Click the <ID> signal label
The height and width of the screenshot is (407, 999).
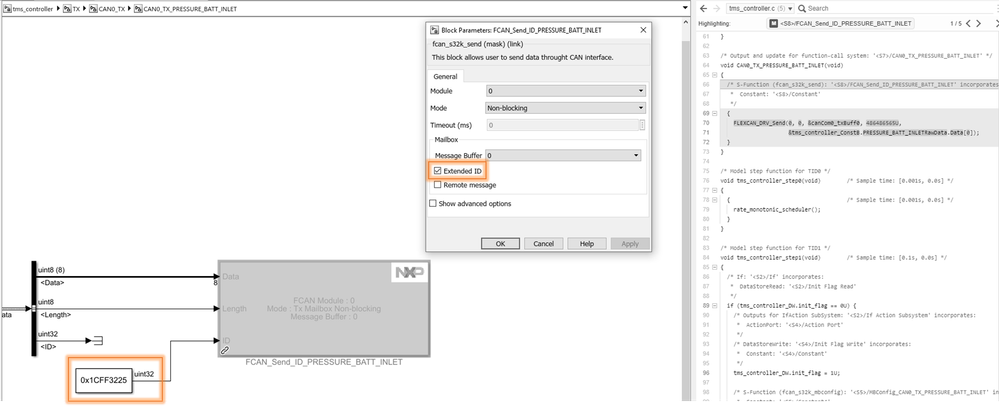48,347
